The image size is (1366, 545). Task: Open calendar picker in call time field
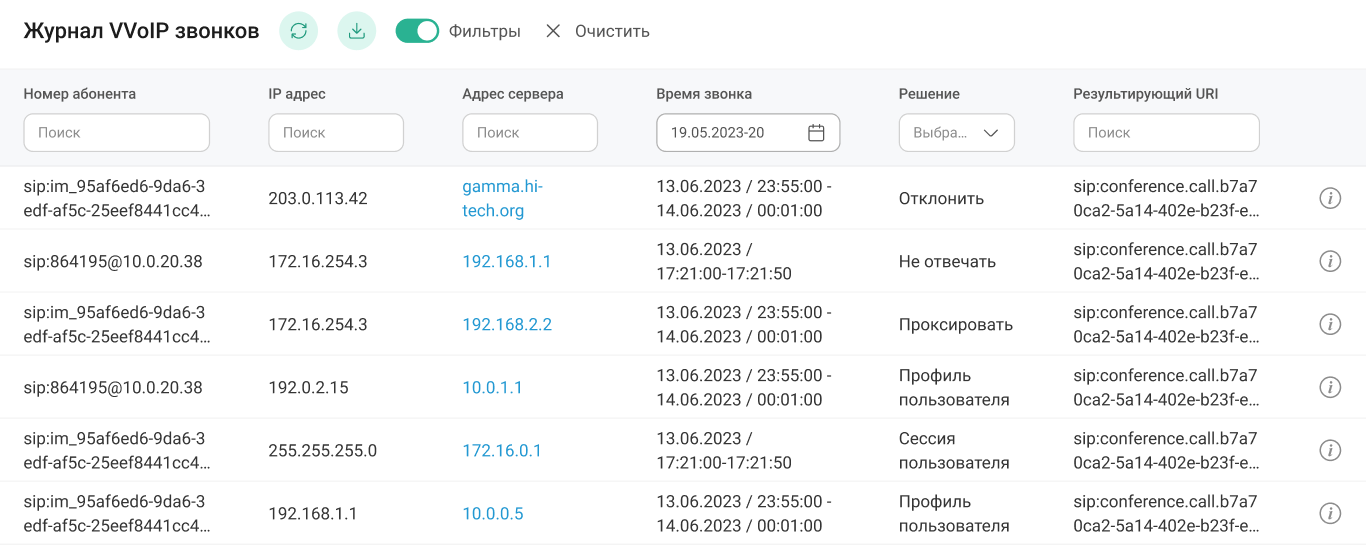[816, 133]
